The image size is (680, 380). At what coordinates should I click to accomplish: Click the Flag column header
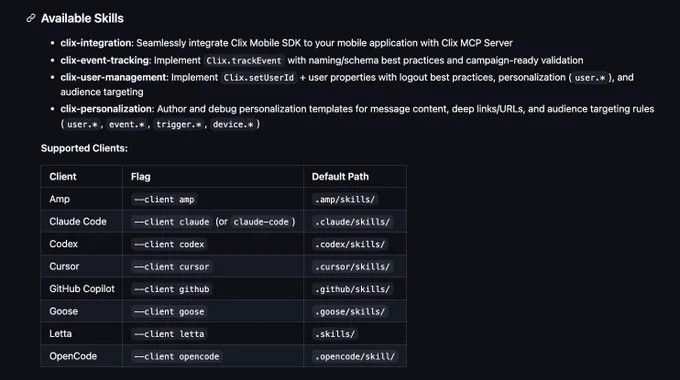tap(141, 177)
